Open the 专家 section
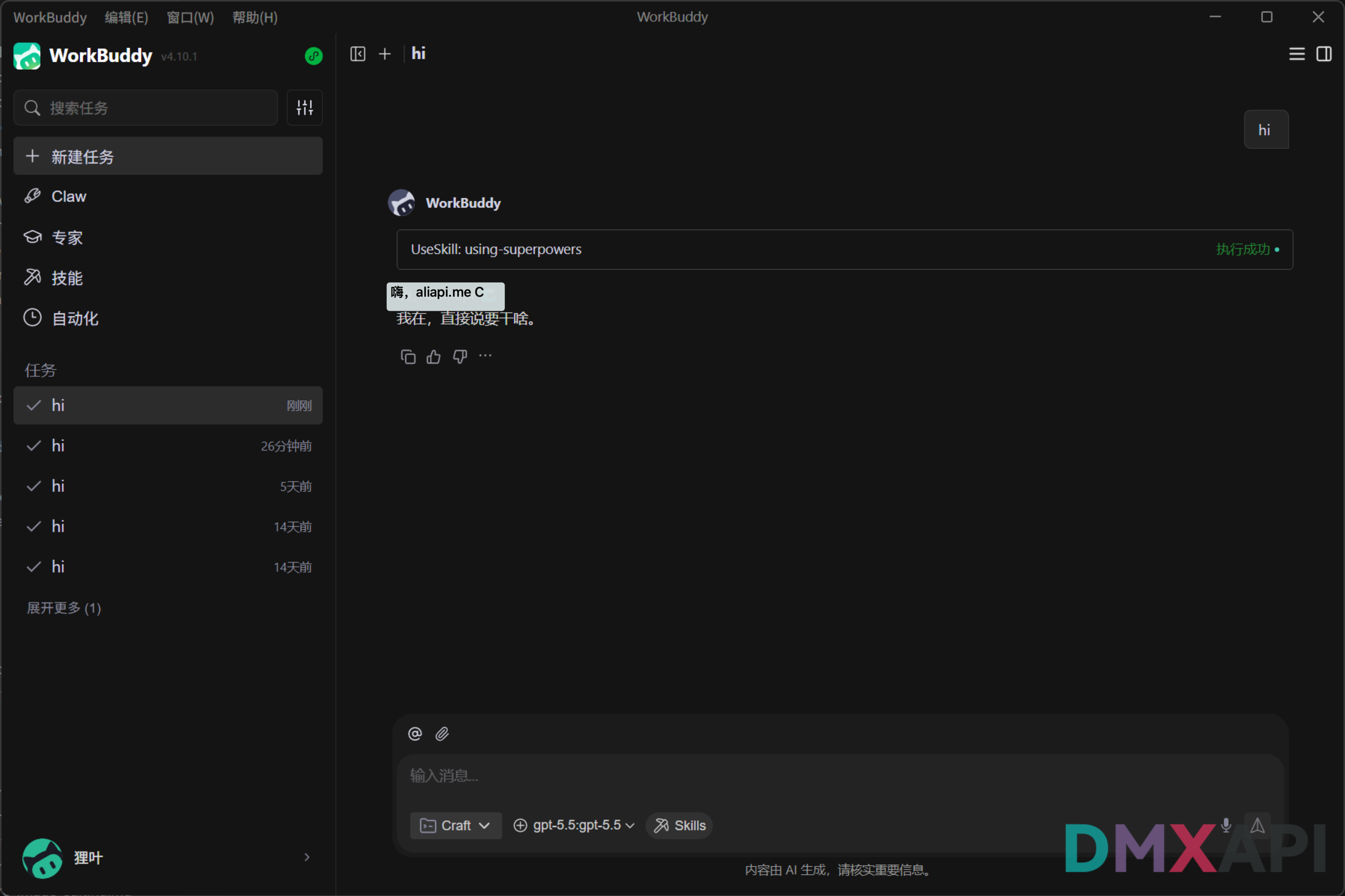 point(168,237)
